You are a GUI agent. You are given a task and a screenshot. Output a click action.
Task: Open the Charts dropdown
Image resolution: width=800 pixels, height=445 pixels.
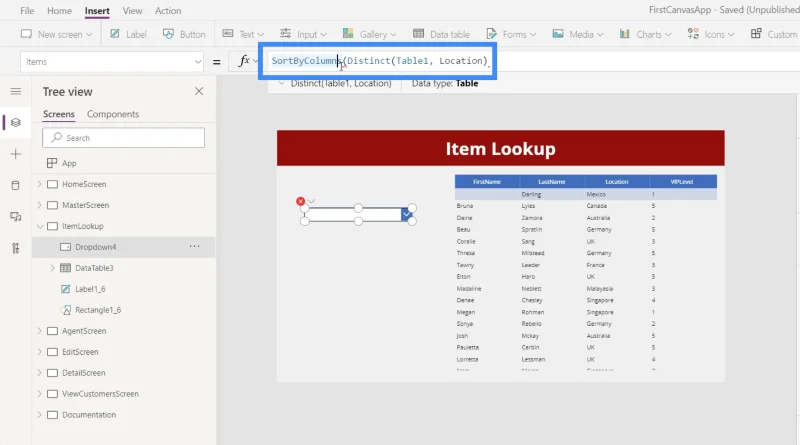(645, 34)
